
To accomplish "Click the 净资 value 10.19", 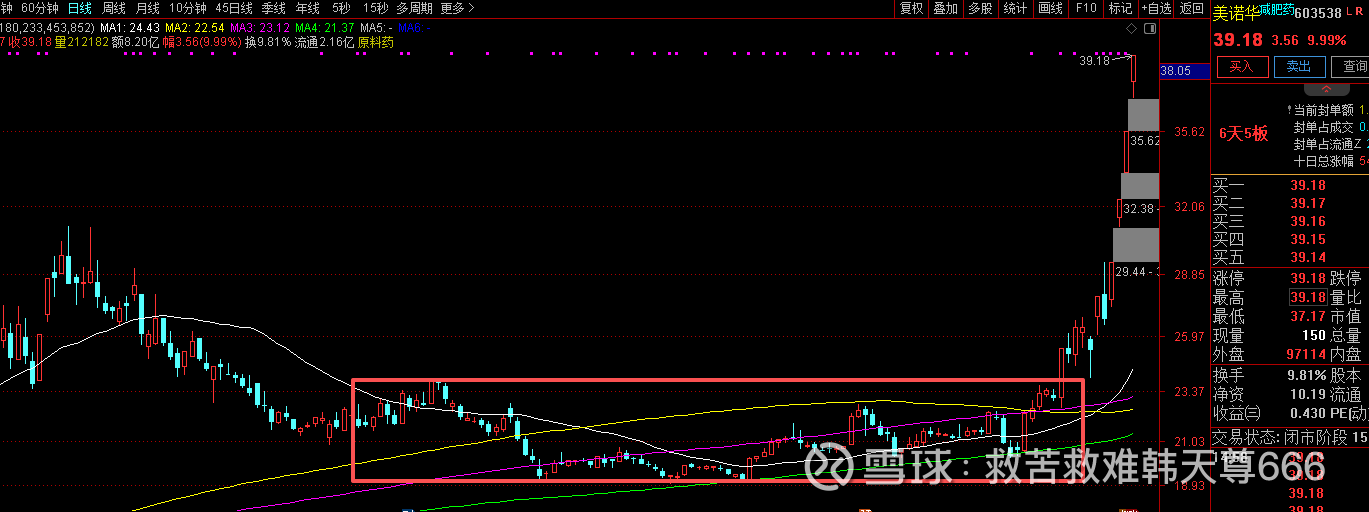I will 1307,394.
